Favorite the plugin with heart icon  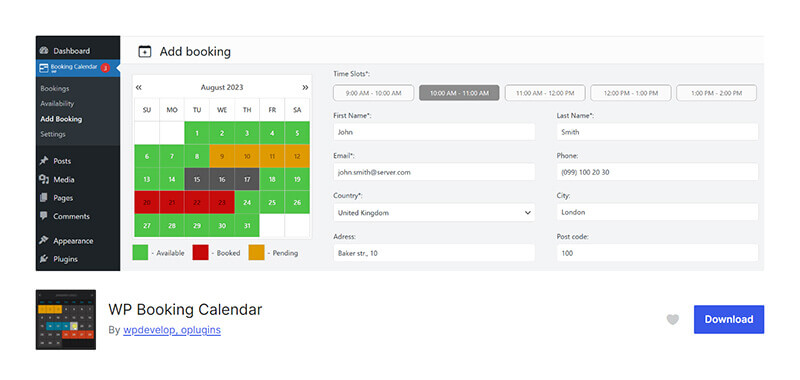pyautogui.click(x=673, y=319)
